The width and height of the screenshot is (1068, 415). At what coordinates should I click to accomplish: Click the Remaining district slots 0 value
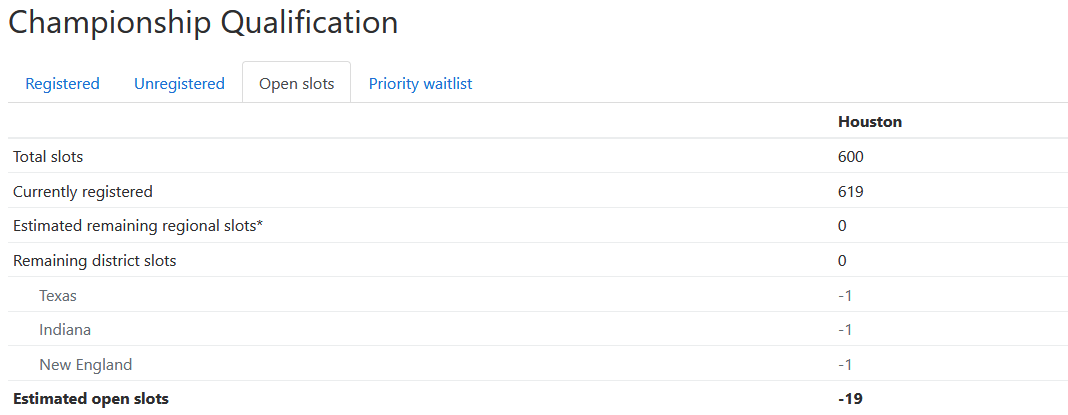pyautogui.click(x=843, y=260)
